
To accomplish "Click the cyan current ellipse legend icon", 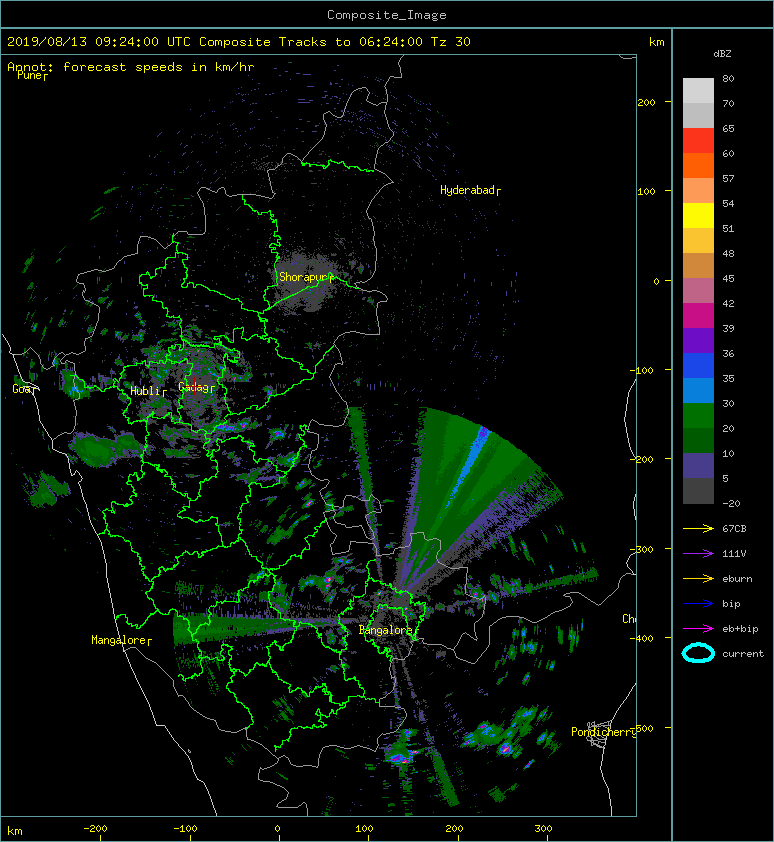I will pos(698,653).
